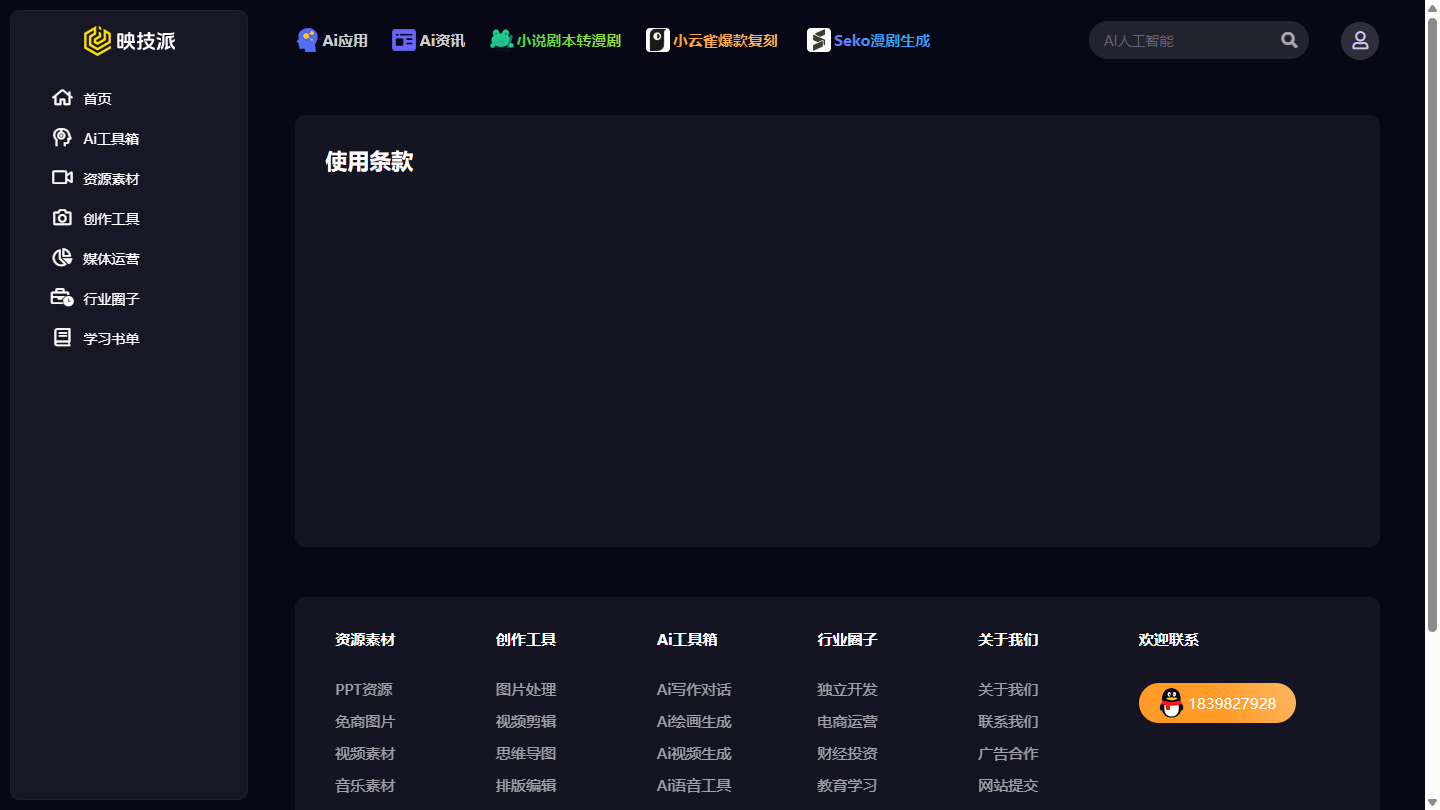Open the user account avatar
The width and height of the screenshot is (1440, 810).
1360,41
